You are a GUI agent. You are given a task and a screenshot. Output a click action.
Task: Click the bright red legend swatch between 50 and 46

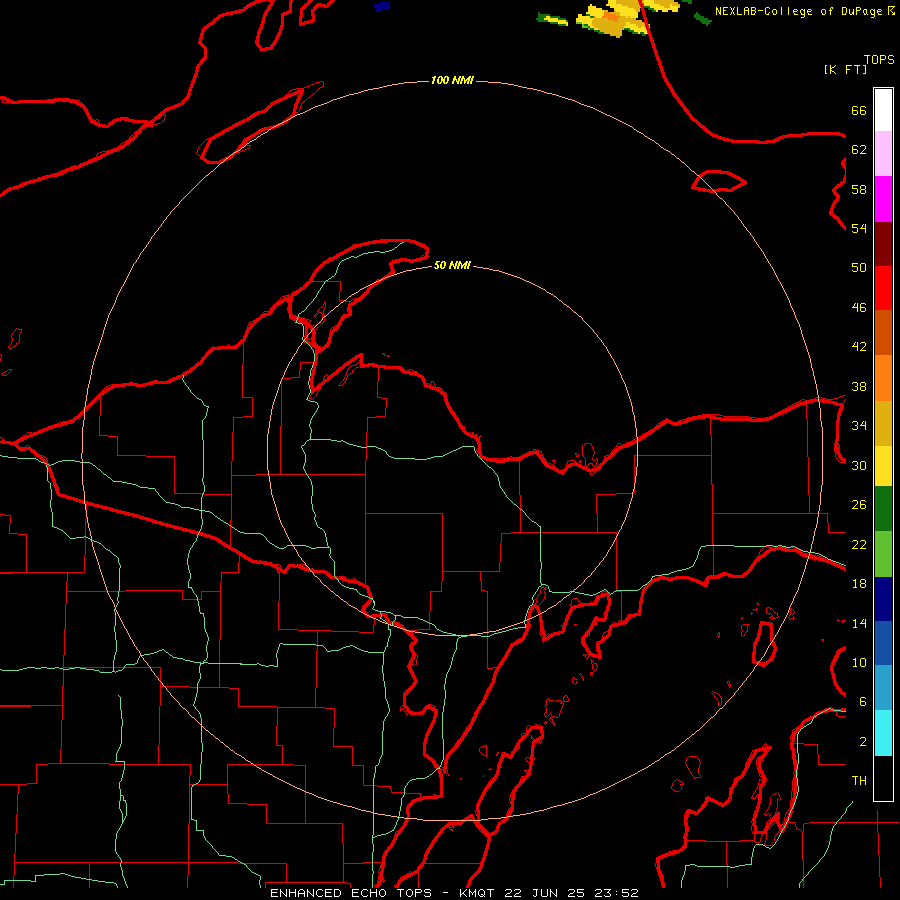(883, 288)
